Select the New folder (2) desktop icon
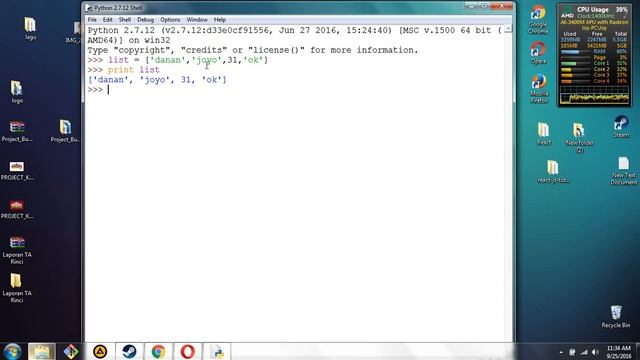 click(579, 138)
